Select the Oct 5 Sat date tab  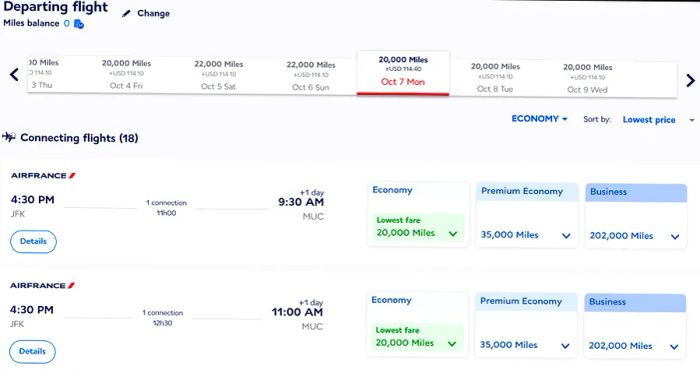[218, 75]
